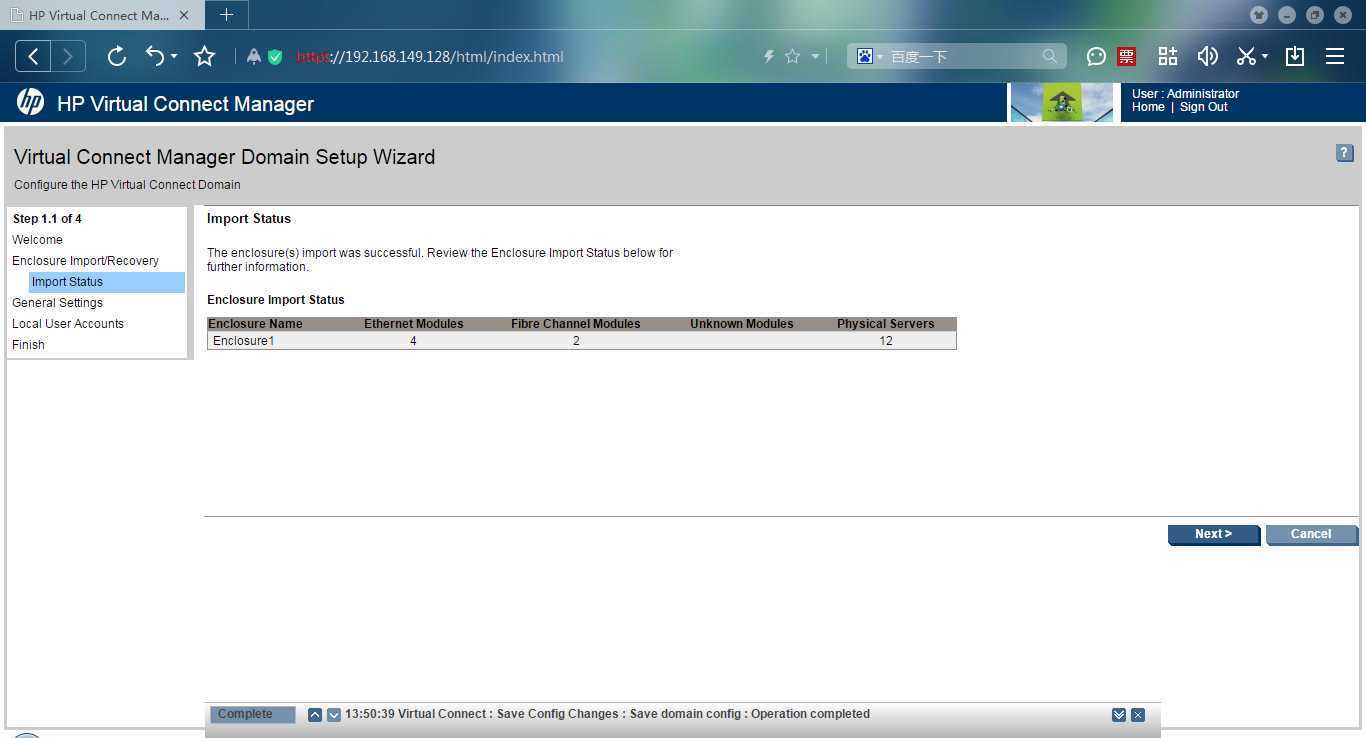
Task: Click the speaker sound icon
Action: (1208, 57)
